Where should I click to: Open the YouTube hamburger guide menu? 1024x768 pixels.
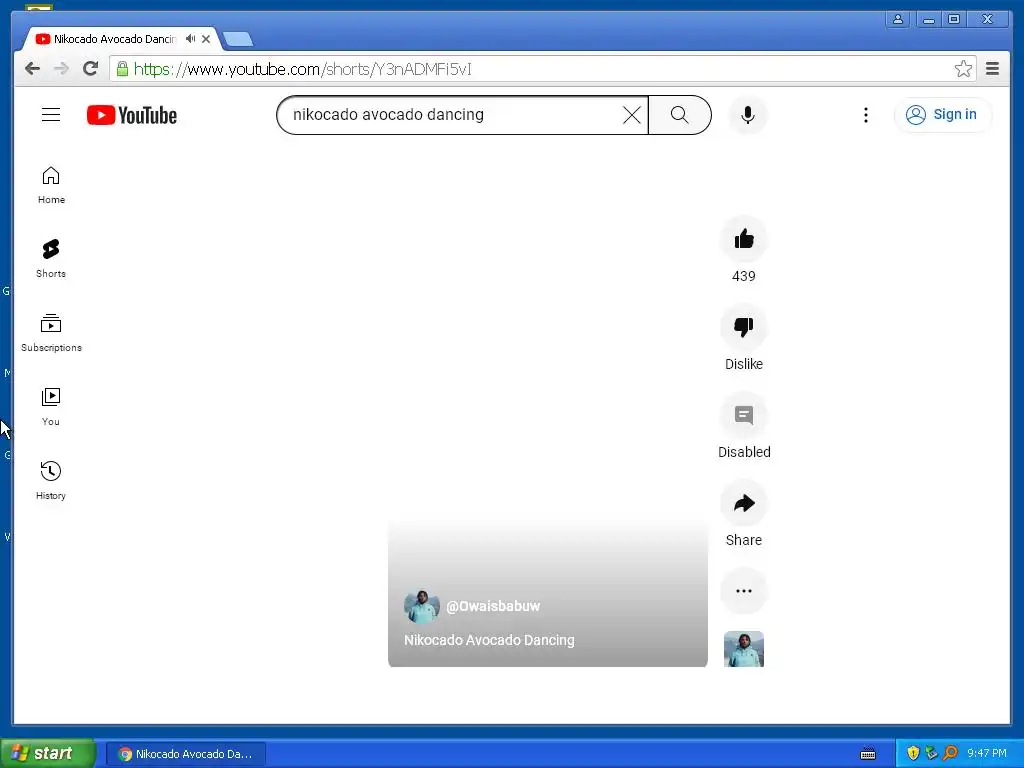coord(51,115)
